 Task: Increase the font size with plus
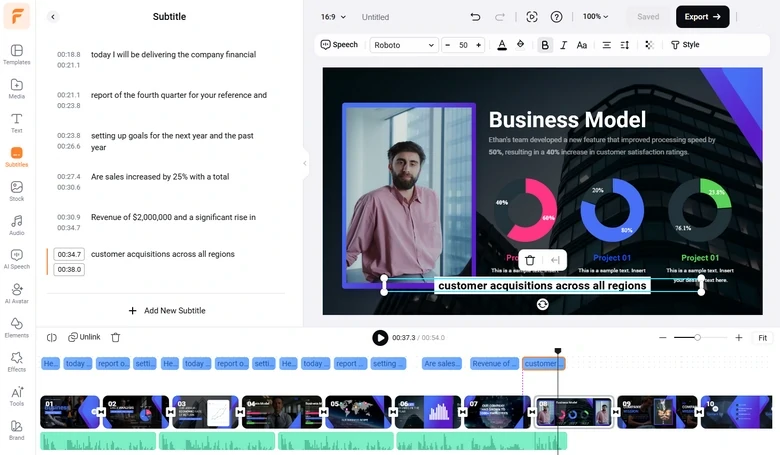click(478, 45)
